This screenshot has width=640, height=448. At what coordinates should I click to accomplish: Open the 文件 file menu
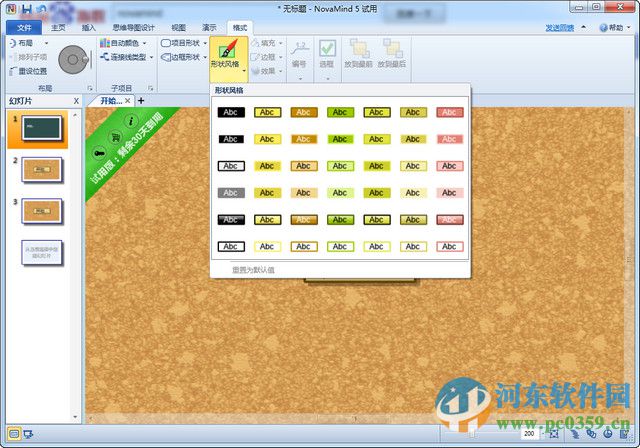tap(24, 28)
